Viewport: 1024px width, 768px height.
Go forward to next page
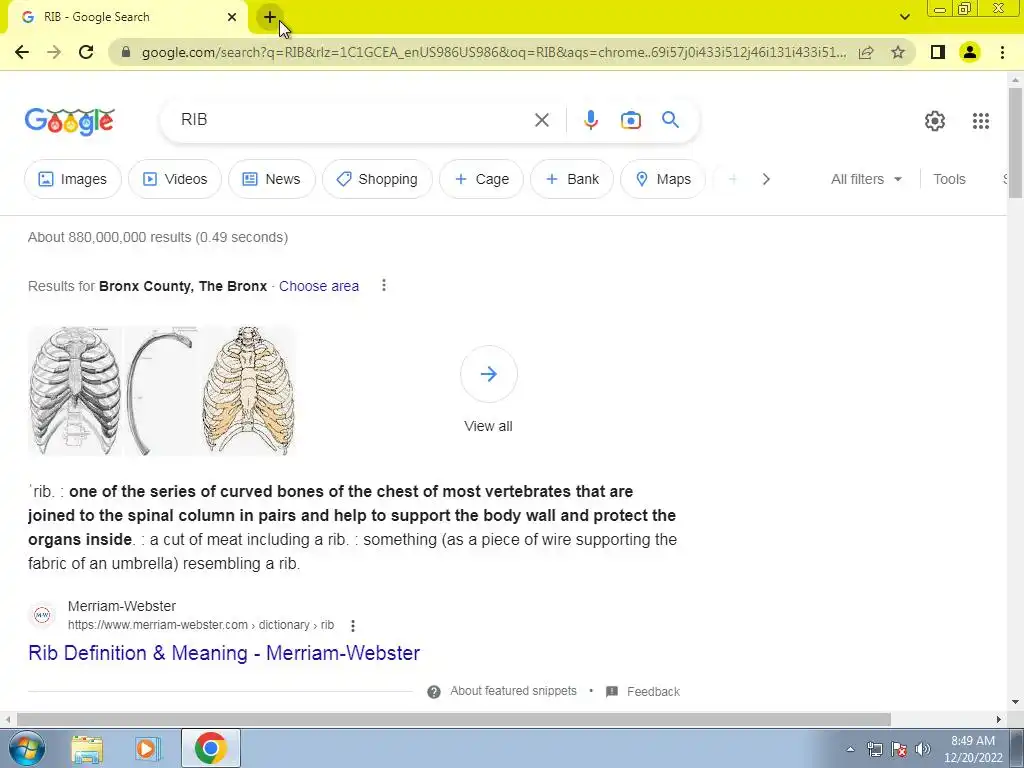click(x=54, y=52)
